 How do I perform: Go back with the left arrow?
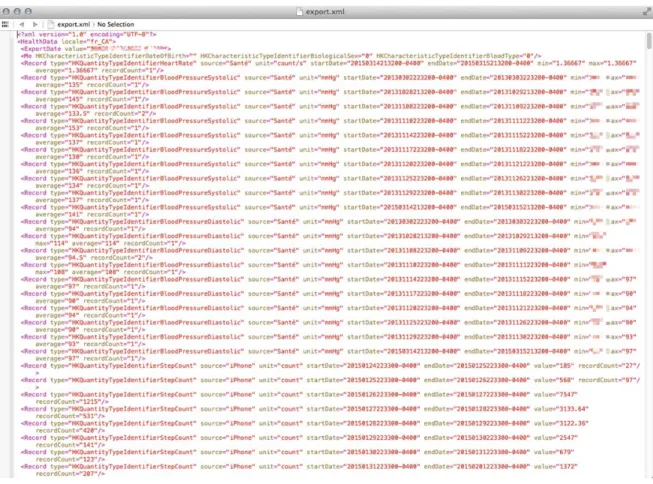pos(21,24)
